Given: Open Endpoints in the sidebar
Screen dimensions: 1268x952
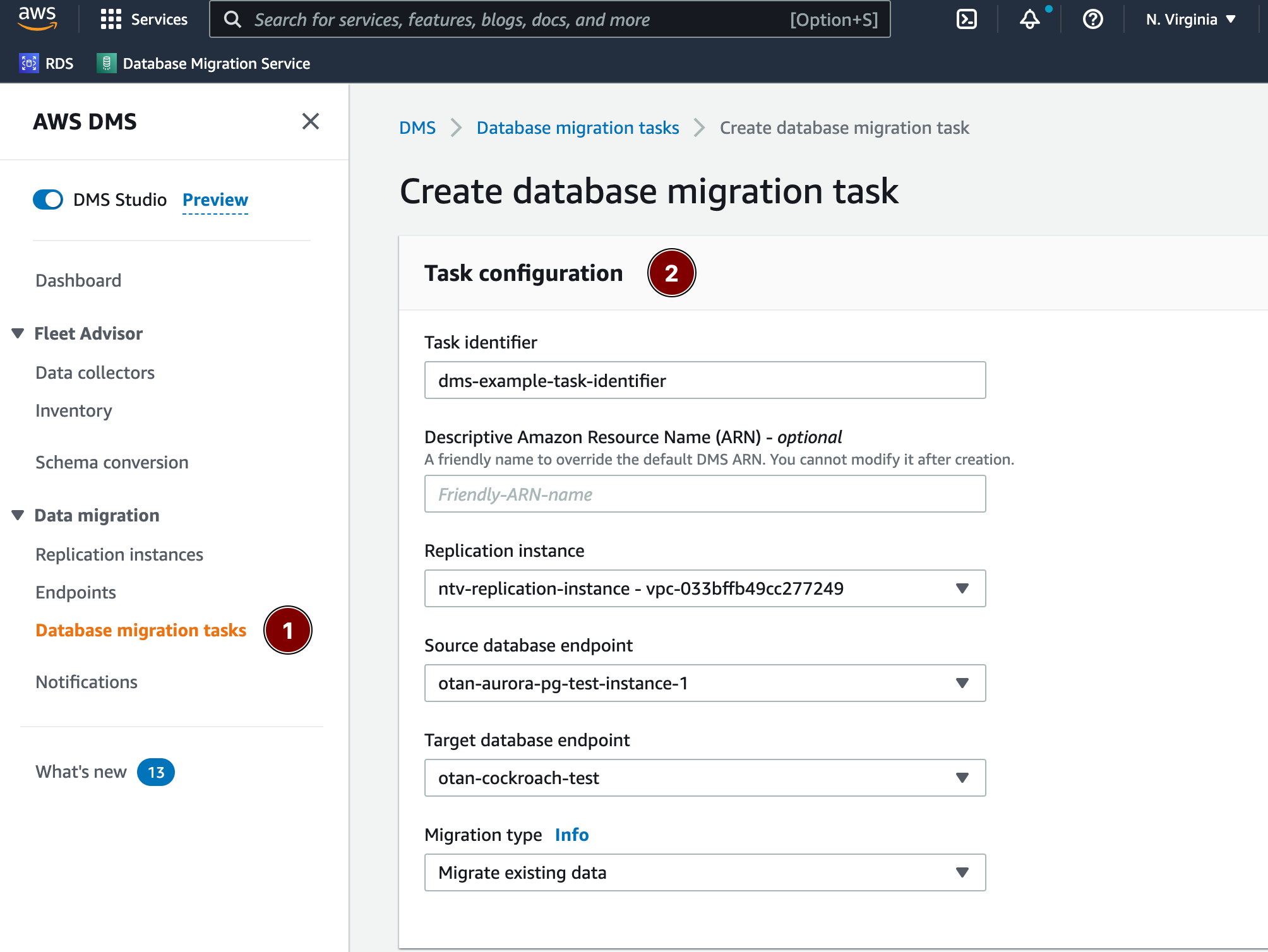Looking at the screenshot, I should [76, 592].
